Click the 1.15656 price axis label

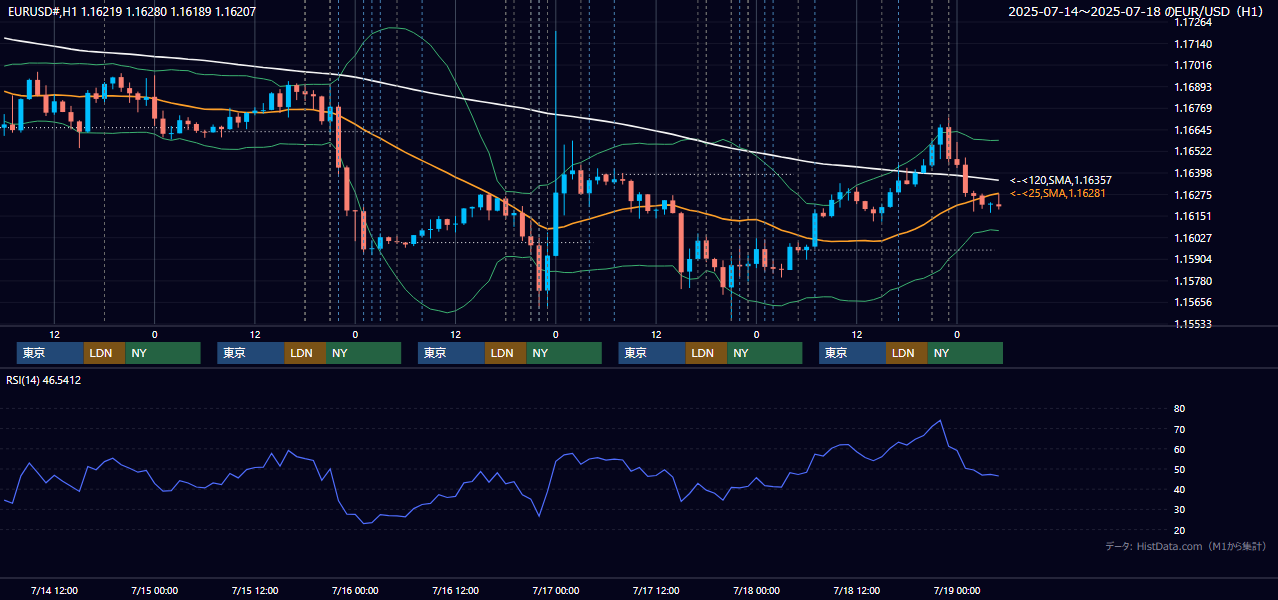tap(1194, 302)
